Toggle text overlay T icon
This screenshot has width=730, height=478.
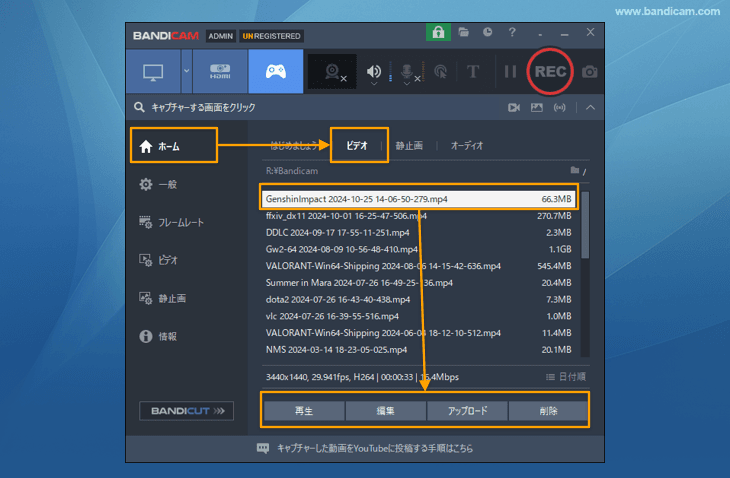click(x=473, y=72)
